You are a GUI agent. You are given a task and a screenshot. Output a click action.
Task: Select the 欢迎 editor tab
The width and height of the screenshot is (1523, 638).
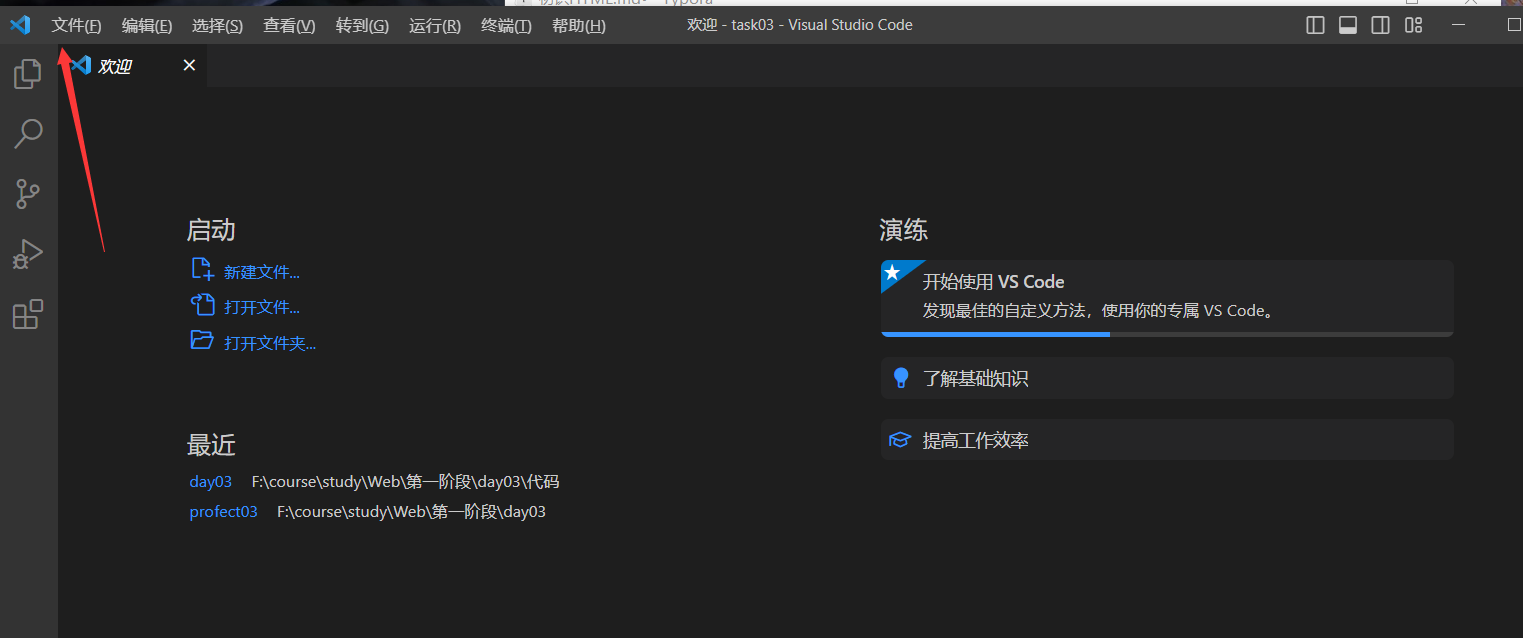[x=132, y=66]
